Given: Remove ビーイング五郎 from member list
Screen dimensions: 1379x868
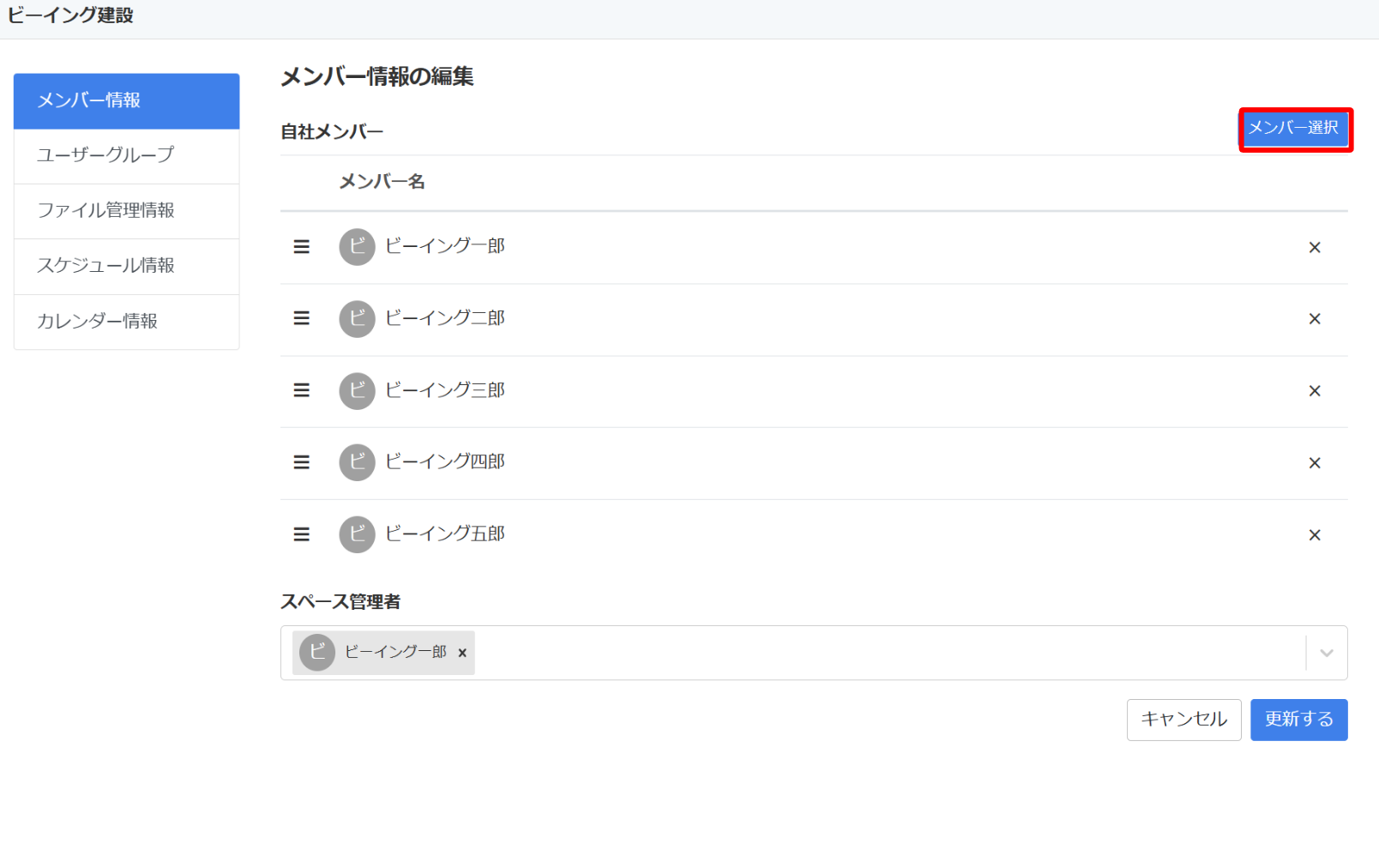Looking at the screenshot, I should click(1315, 535).
